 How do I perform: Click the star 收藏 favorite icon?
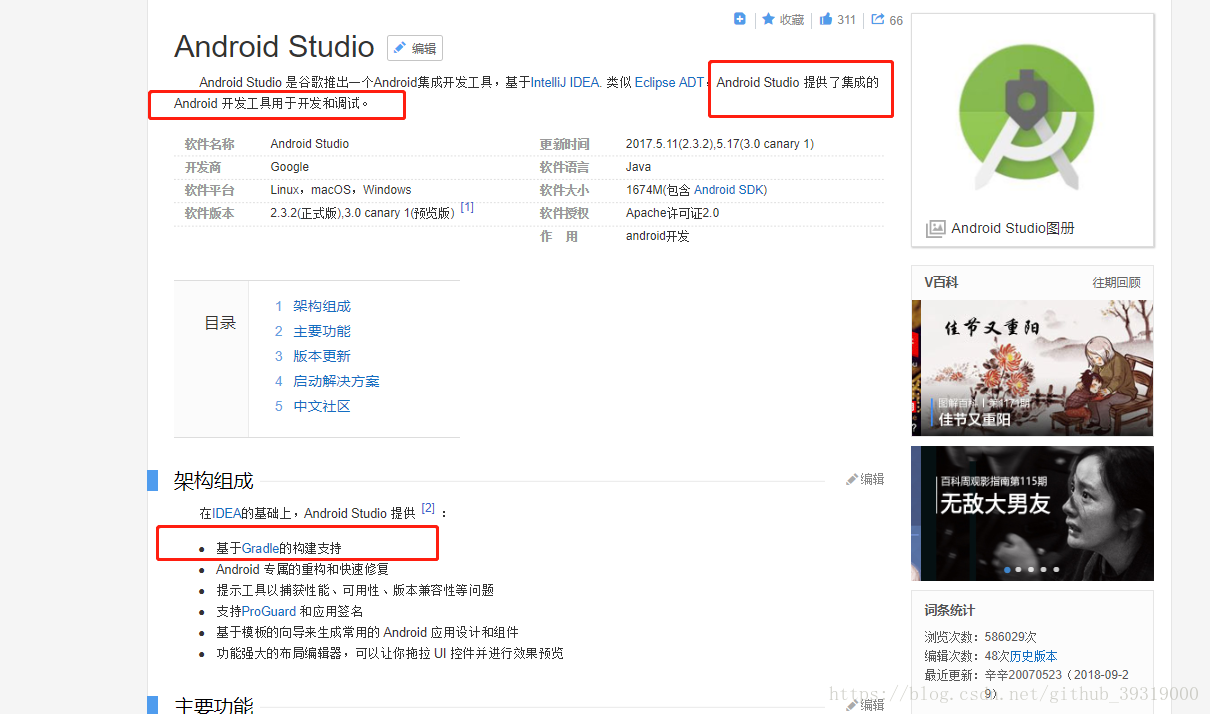[768, 19]
